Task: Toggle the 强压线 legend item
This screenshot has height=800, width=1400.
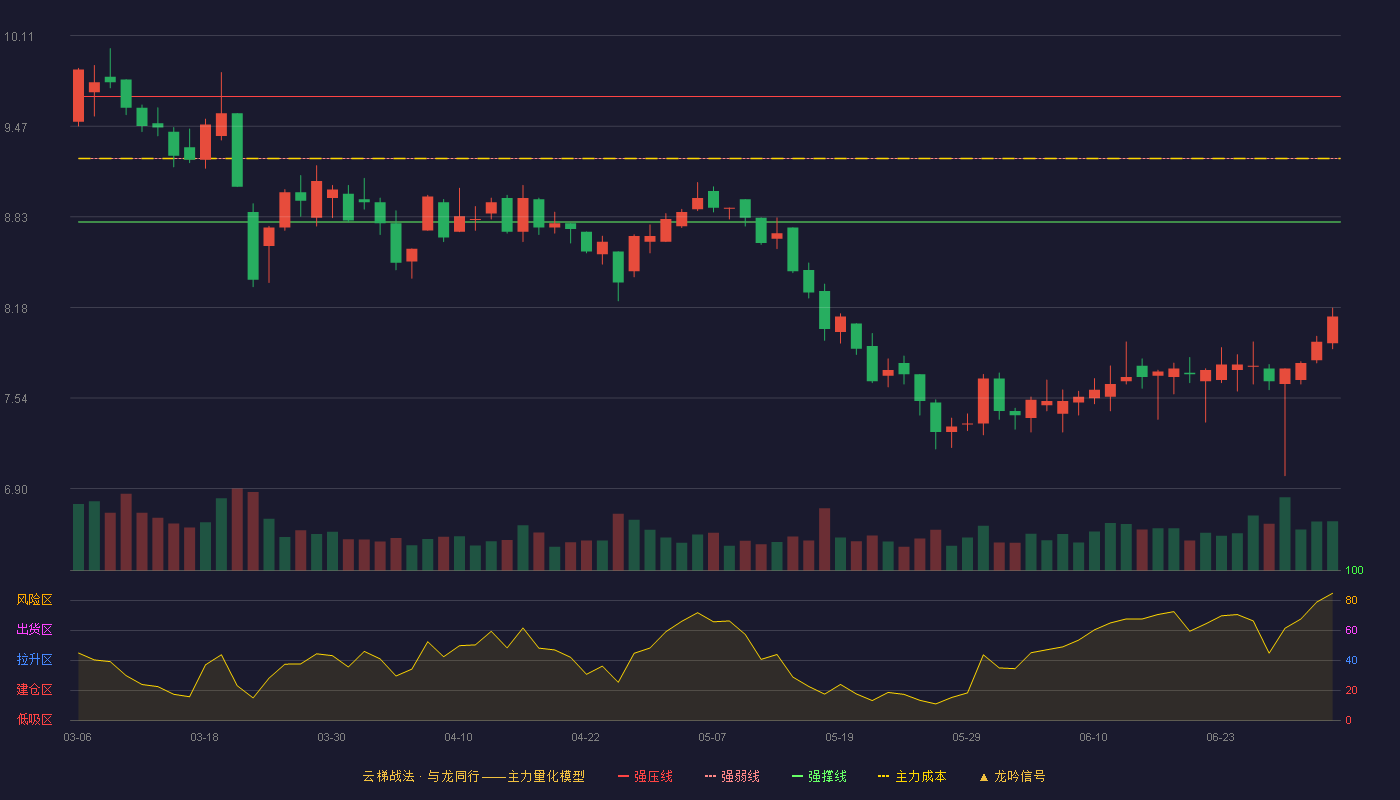Action: click(645, 776)
